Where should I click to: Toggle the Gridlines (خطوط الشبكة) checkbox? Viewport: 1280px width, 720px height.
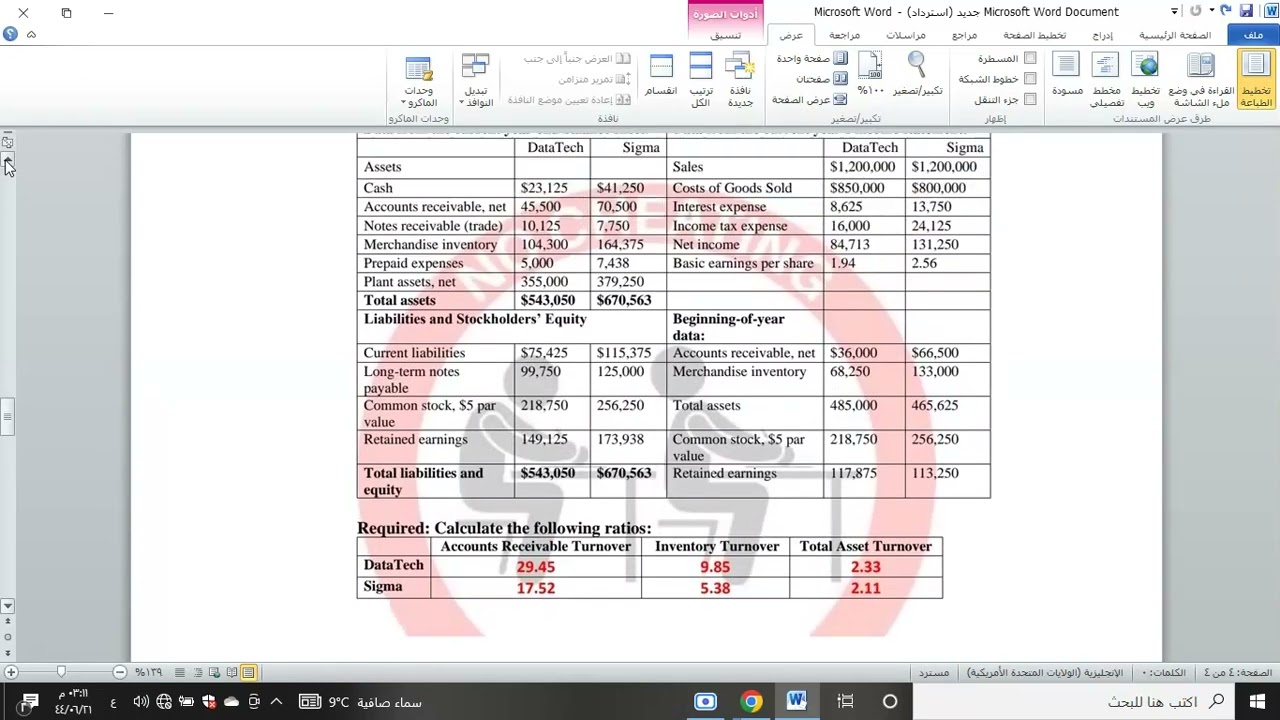tap(1030, 79)
